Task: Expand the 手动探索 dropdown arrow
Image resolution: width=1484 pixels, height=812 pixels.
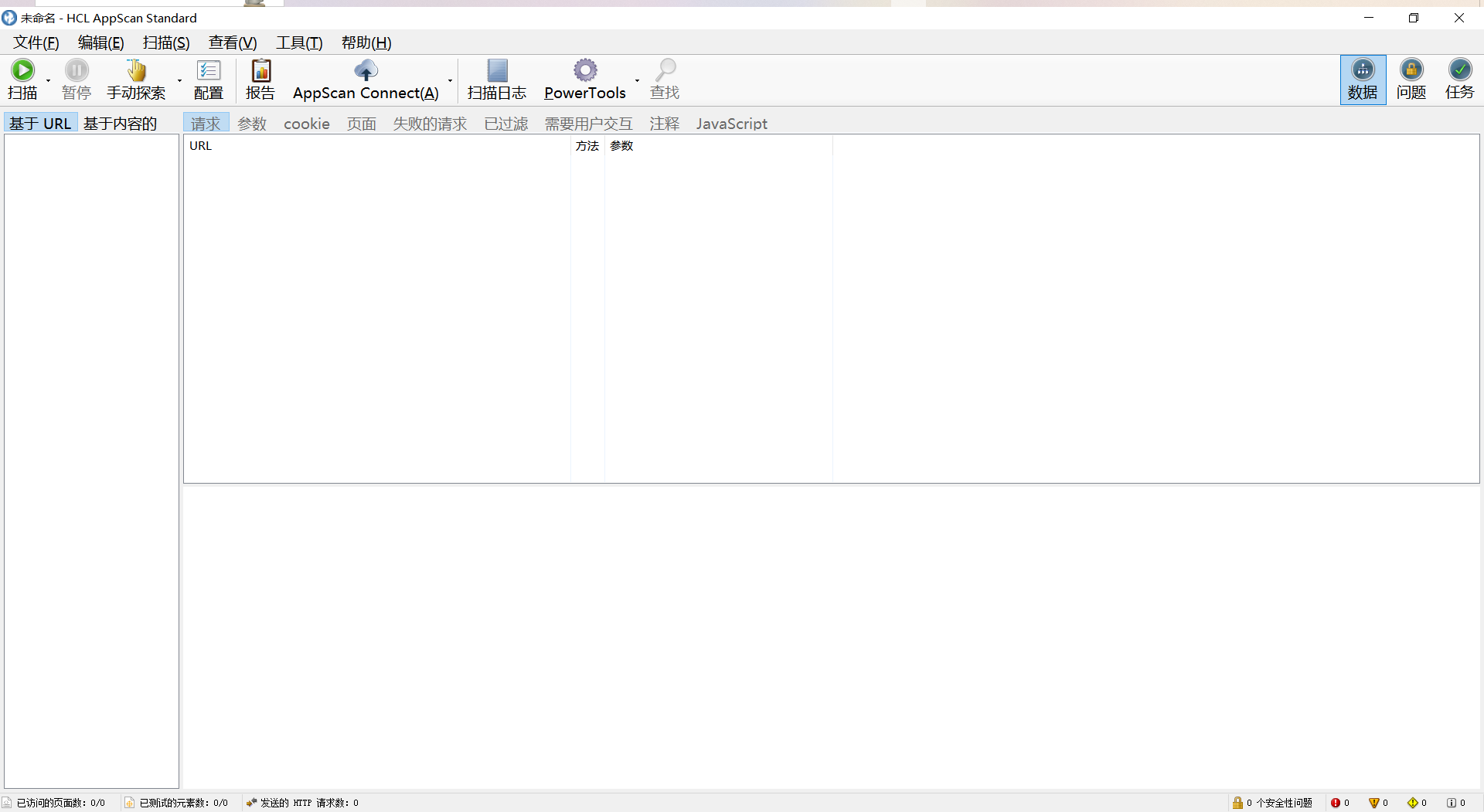Action: (179, 80)
